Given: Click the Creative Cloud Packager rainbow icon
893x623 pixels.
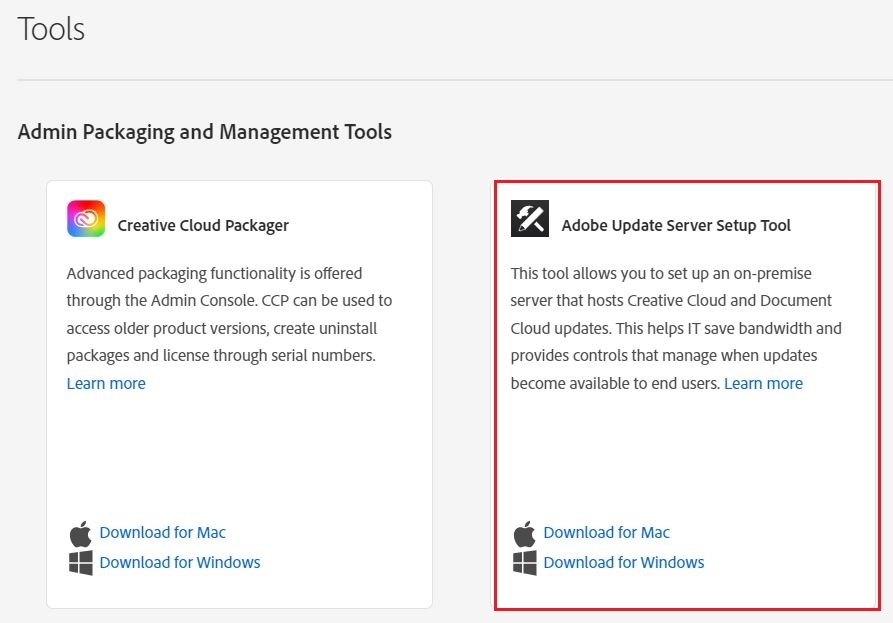Looking at the screenshot, I should point(86,219).
